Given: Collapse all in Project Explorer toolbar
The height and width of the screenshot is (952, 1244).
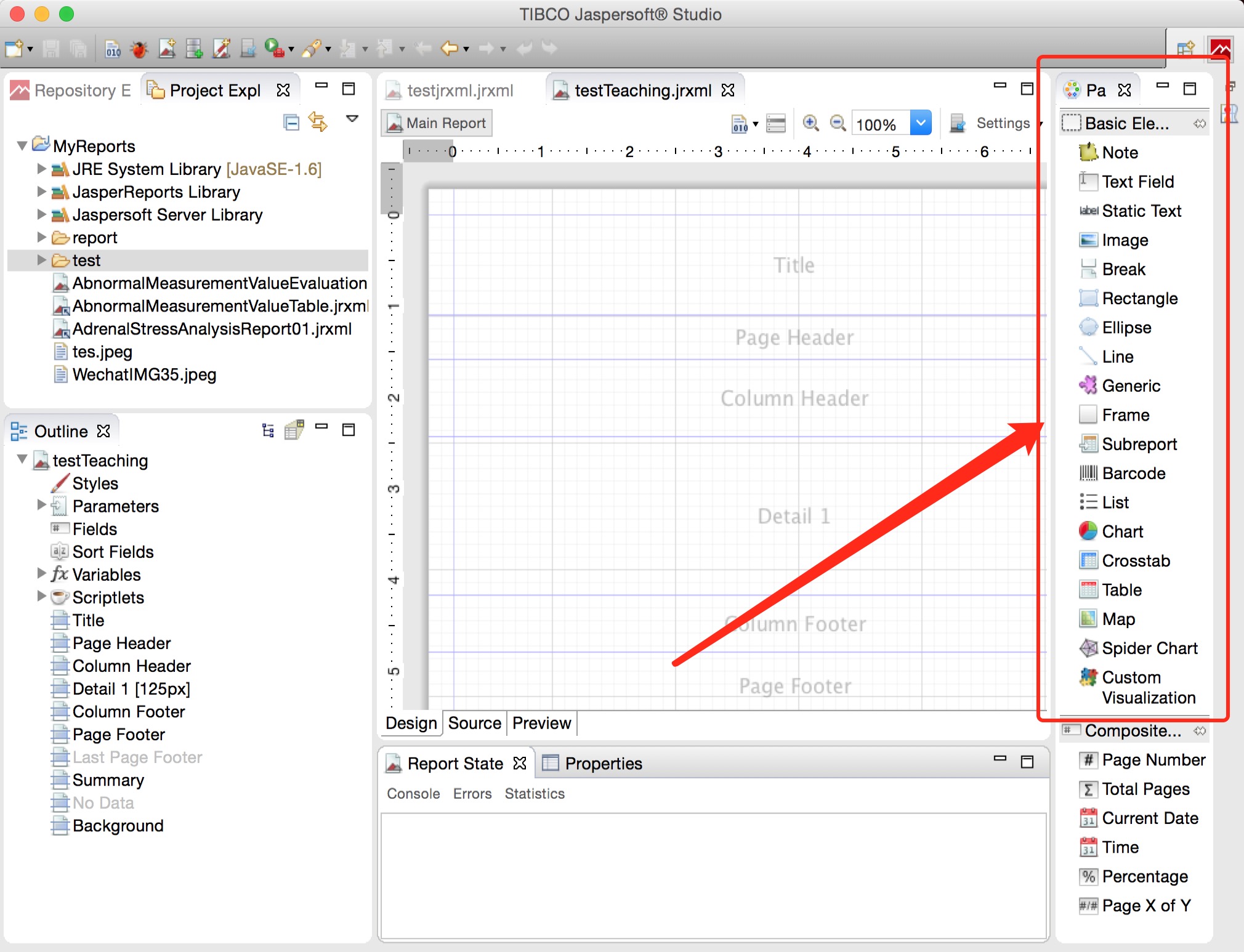Looking at the screenshot, I should 291,123.
